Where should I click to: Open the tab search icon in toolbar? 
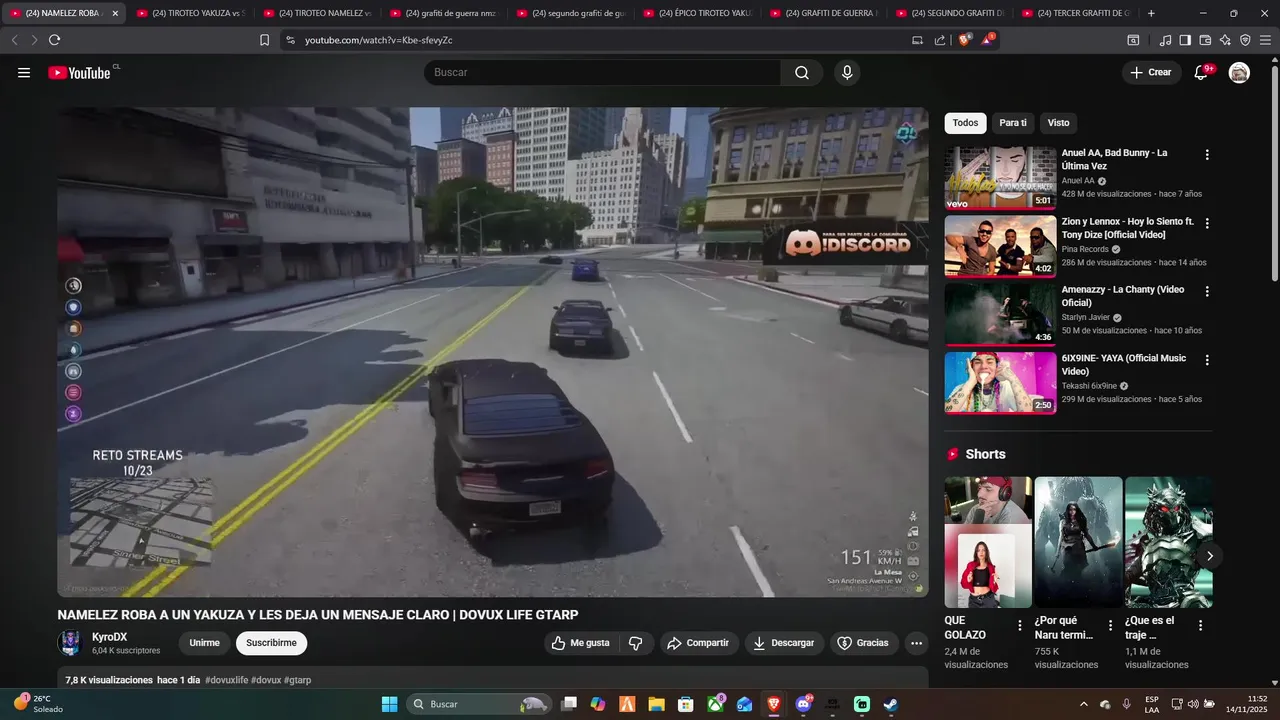click(x=1133, y=40)
